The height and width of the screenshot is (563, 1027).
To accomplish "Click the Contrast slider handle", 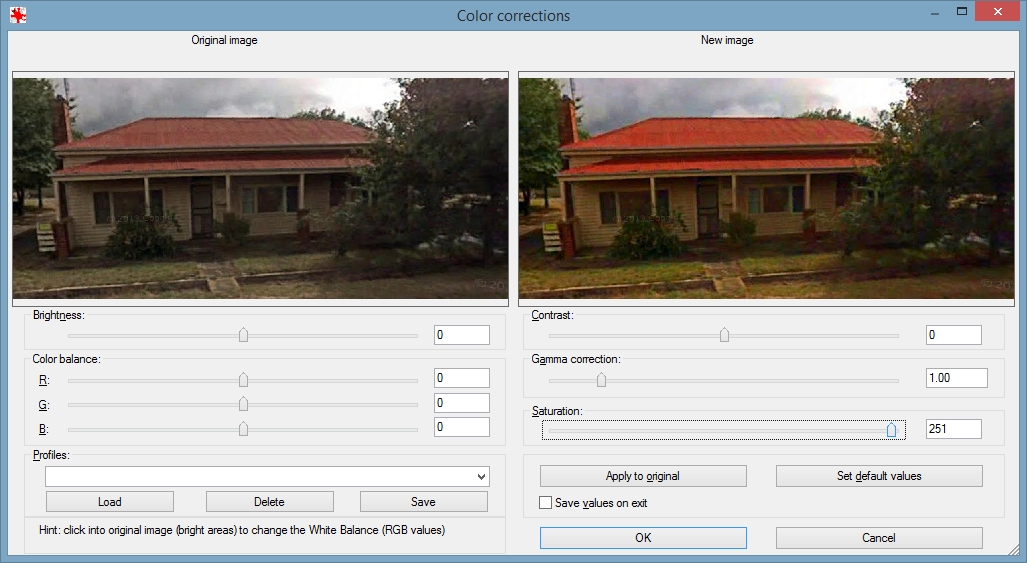I will tap(724, 336).
